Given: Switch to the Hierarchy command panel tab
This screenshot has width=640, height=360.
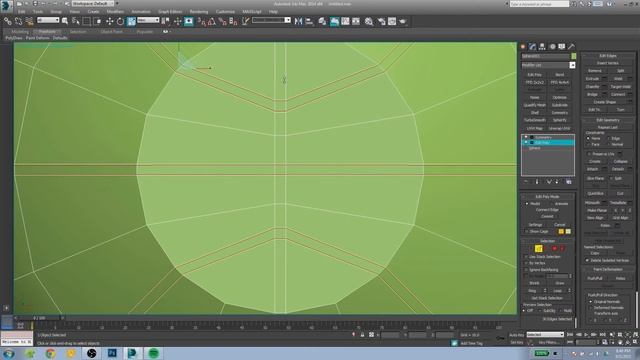Looking at the screenshot, I should click(x=542, y=47).
